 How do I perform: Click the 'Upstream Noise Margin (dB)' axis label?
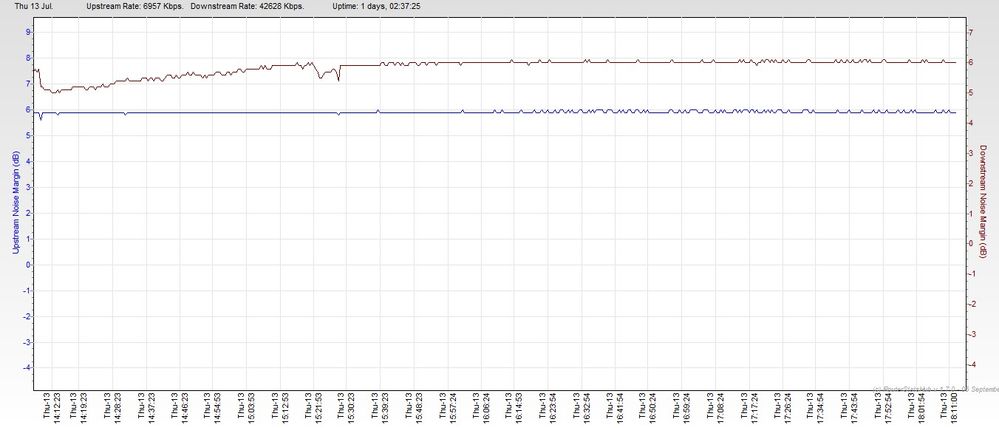15,203
